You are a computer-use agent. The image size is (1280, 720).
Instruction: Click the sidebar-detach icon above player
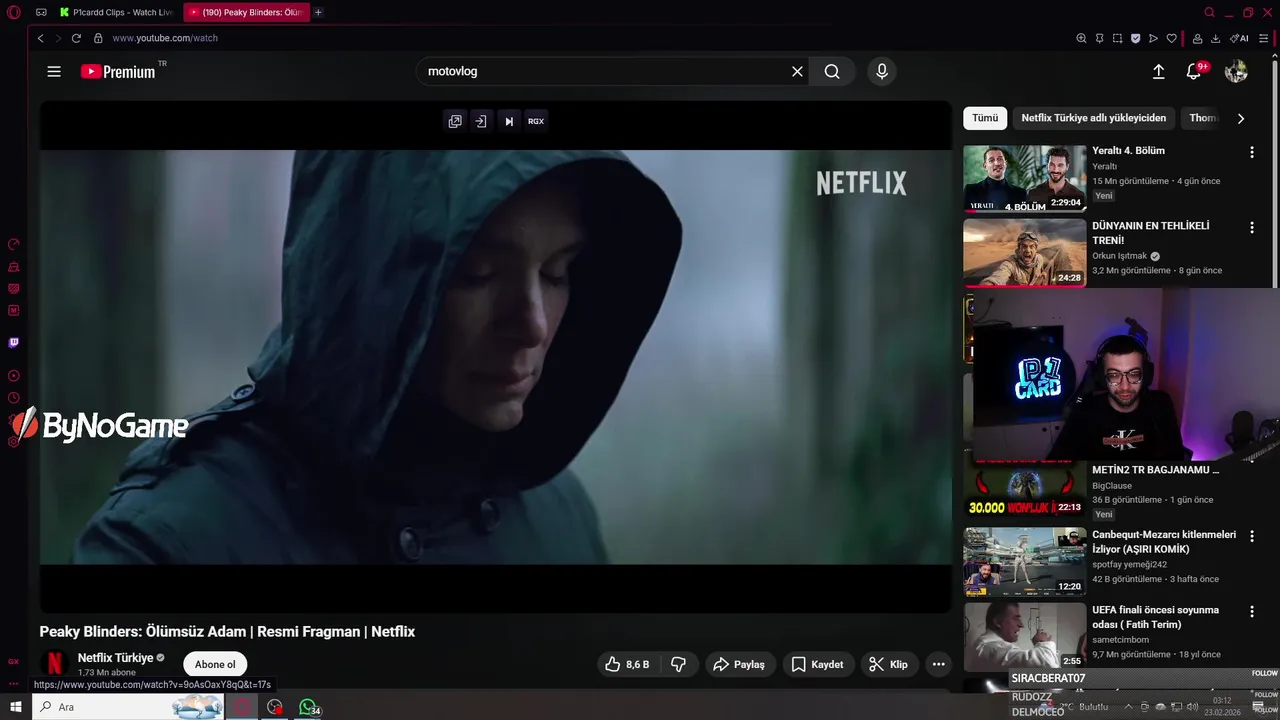pyautogui.click(x=481, y=121)
